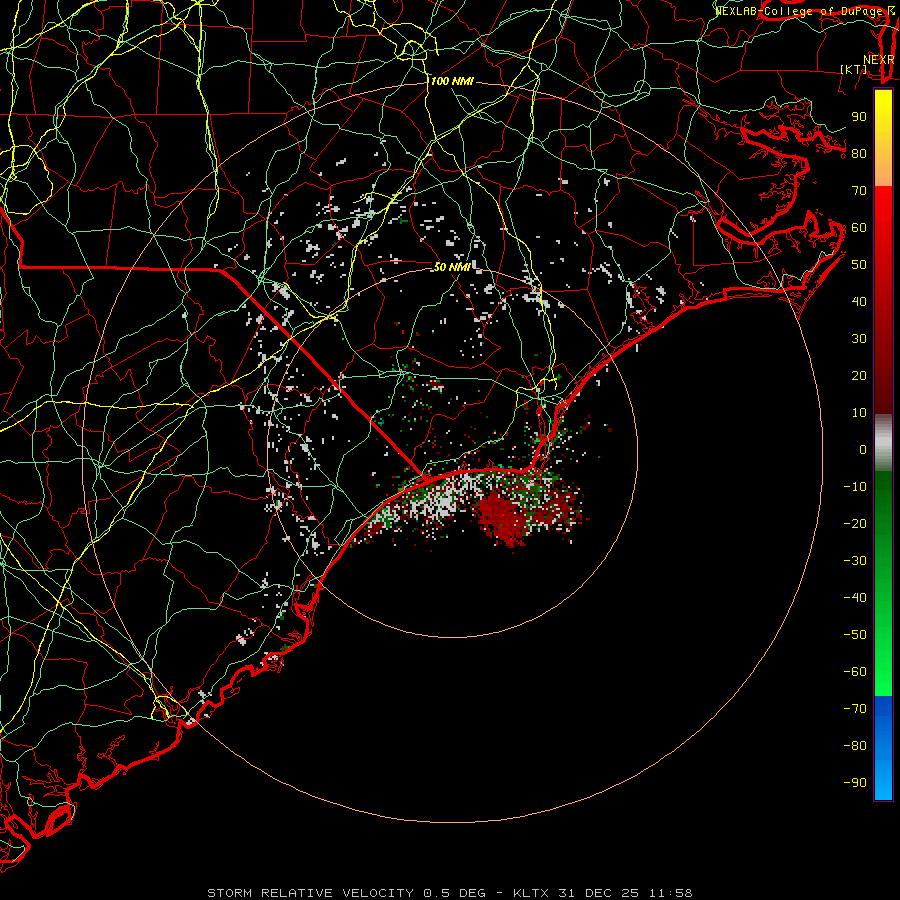
Task: Select the "NEXLAB-College of DuPage" header text
Action: 799,11
